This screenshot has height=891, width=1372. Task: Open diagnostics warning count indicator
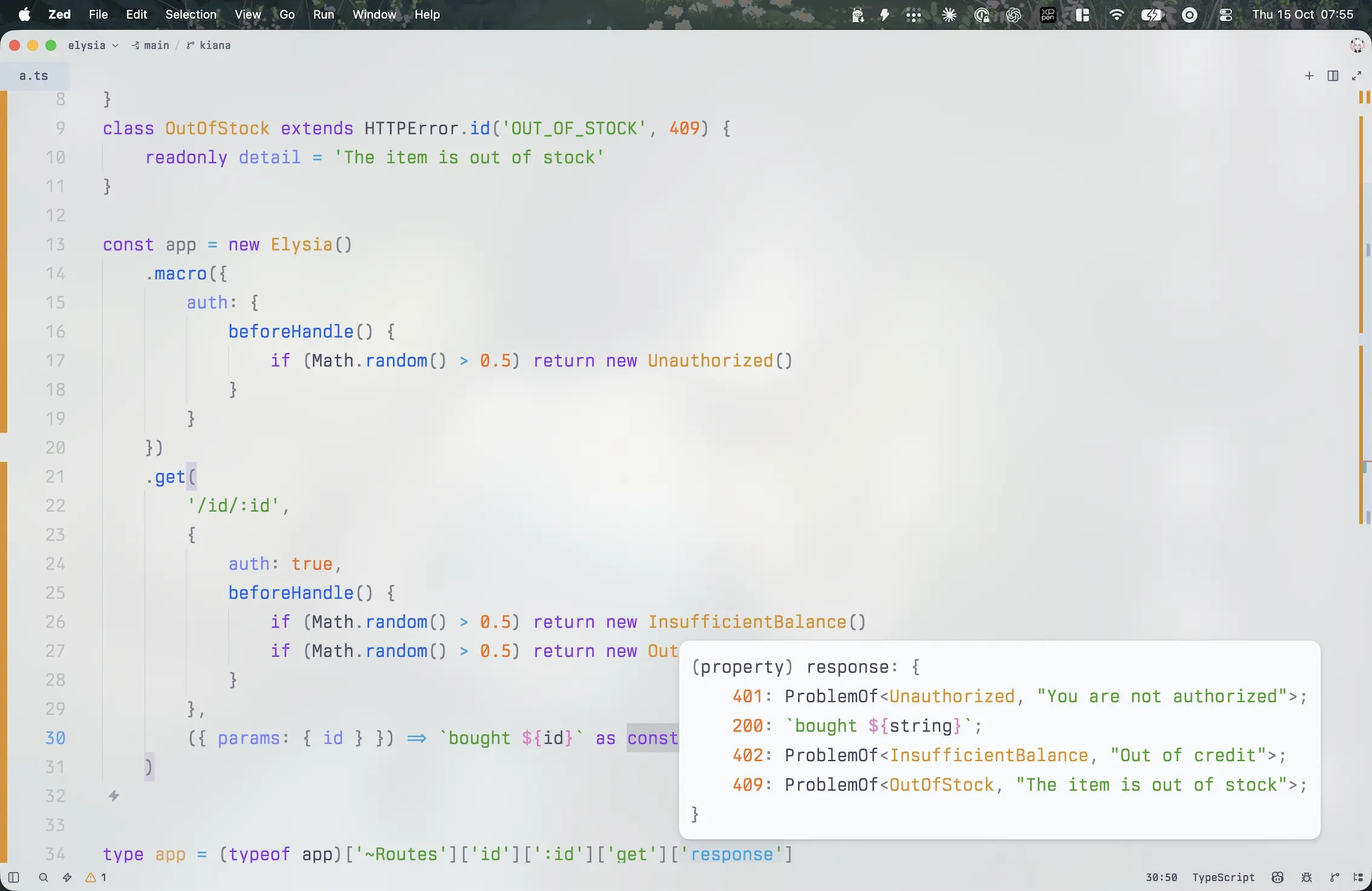point(96,877)
